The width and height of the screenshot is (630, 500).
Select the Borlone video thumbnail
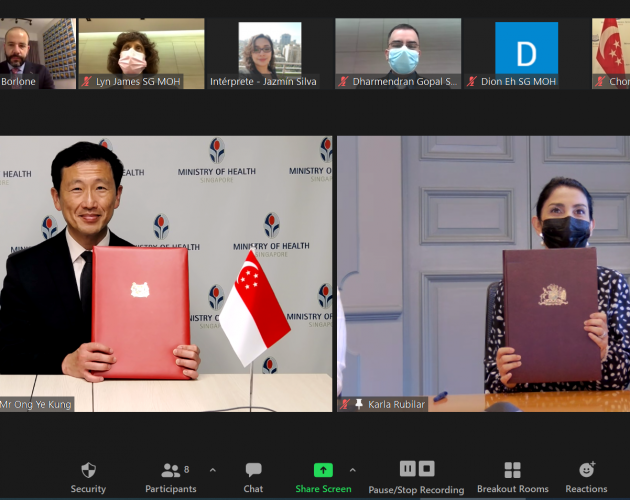click(x=37, y=50)
